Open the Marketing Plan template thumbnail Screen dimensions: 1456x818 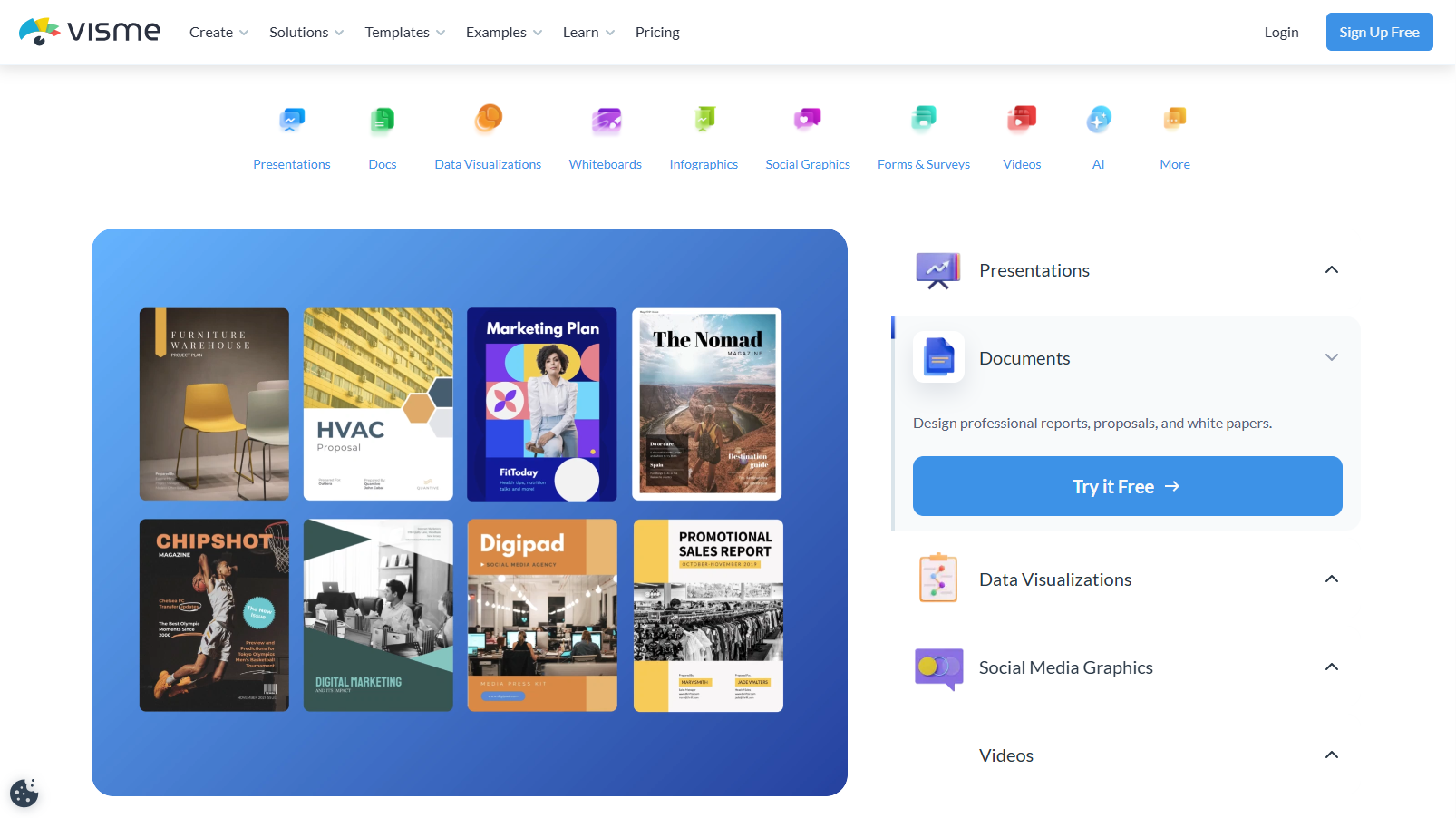click(542, 404)
